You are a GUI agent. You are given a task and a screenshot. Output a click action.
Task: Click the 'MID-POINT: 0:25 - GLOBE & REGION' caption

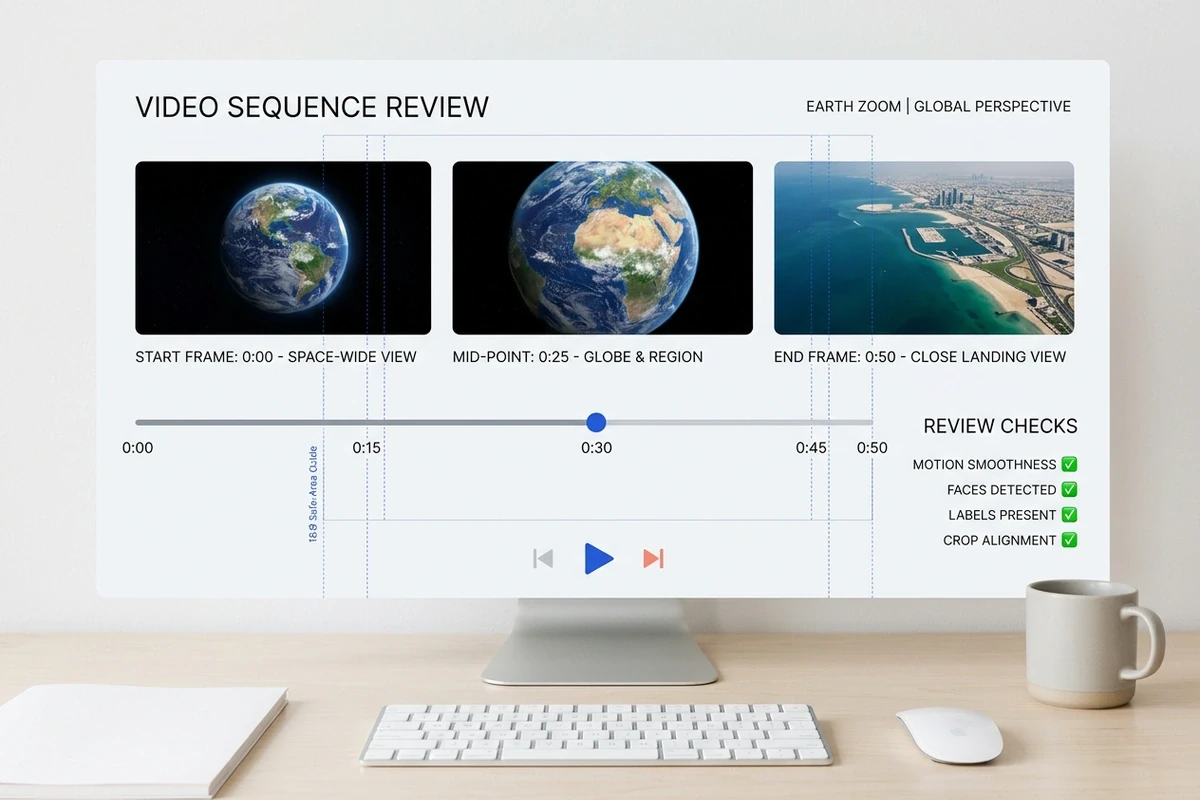[x=578, y=357]
